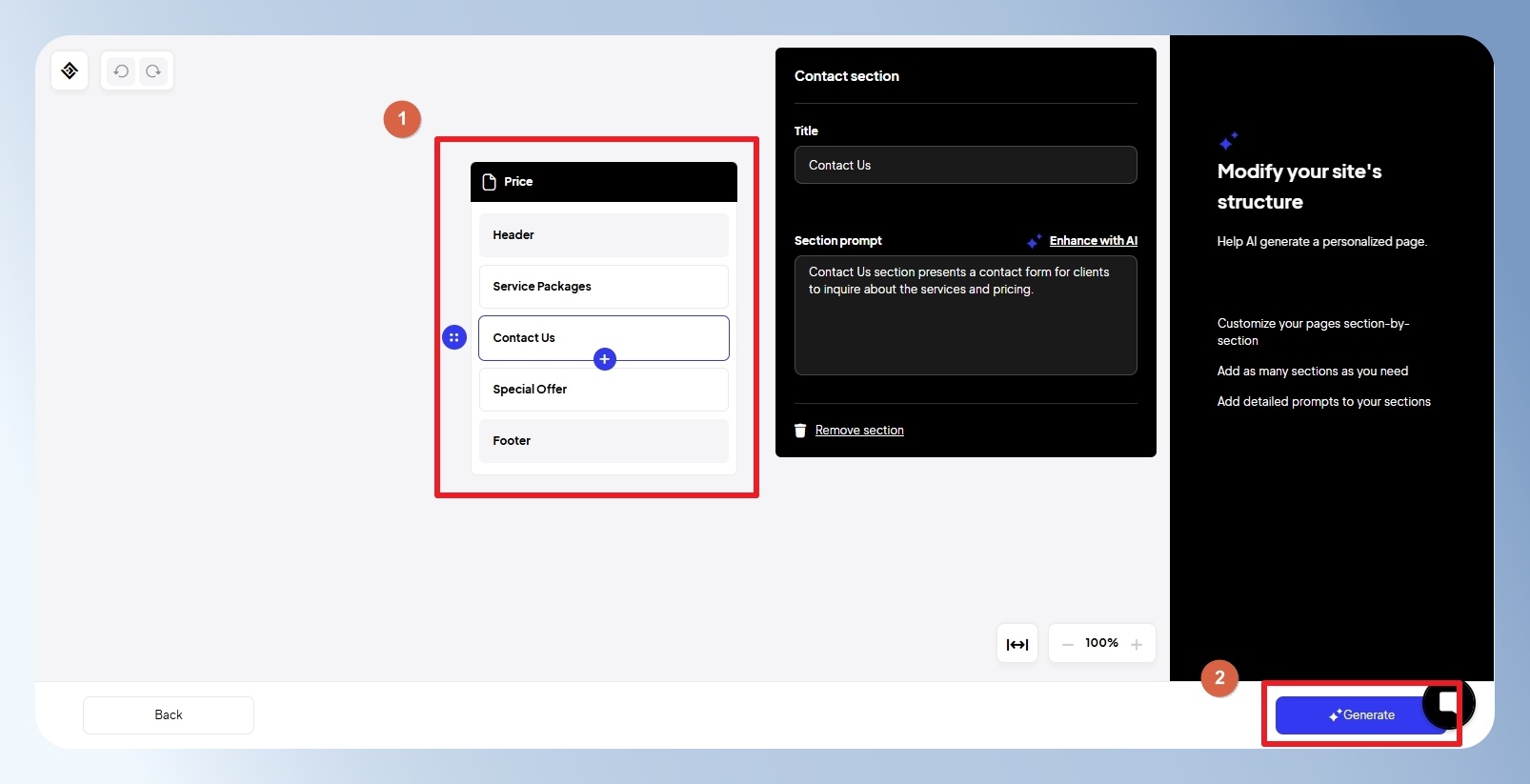Screen dimensions: 1530x784
Task: Select the Footer section
Action: (x=604, y=440)
